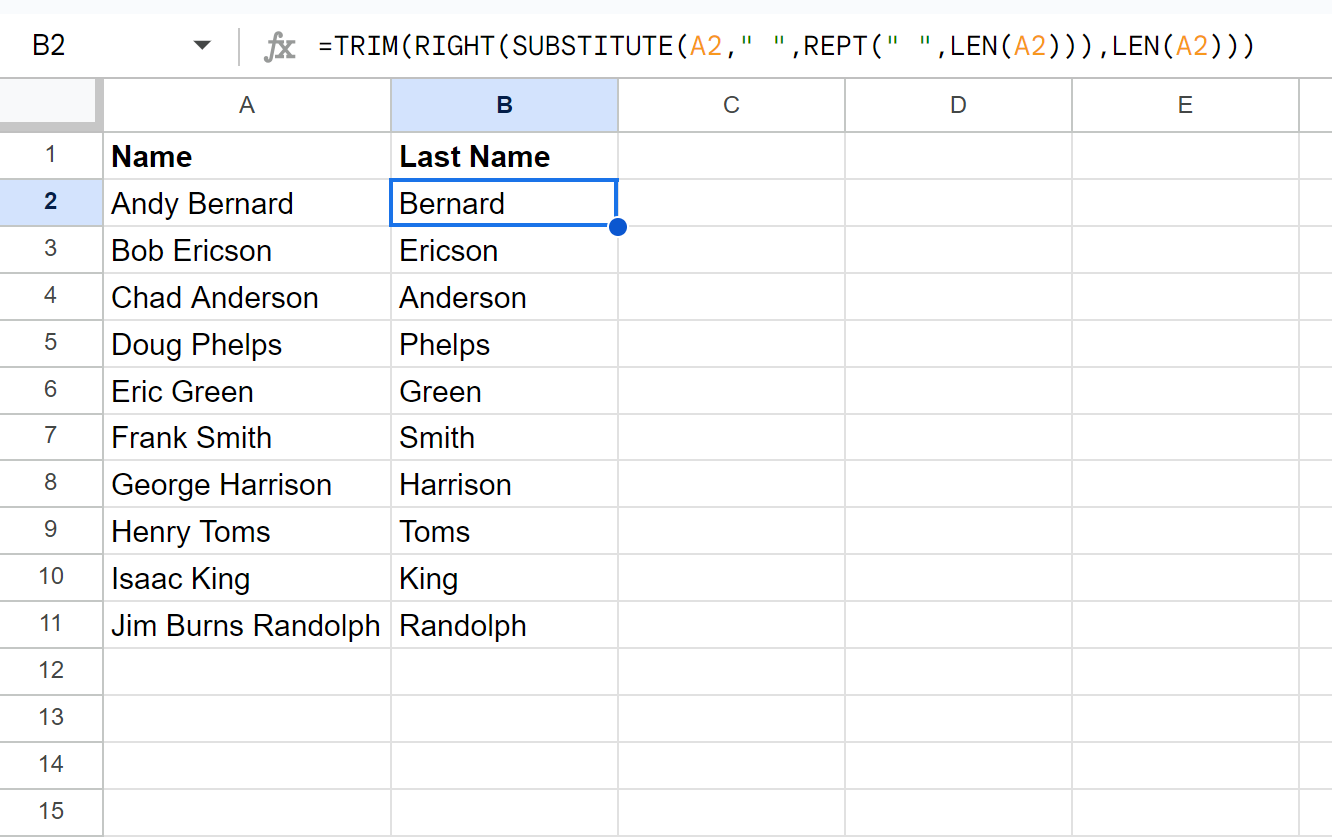Click the select-all corner box
The height and width of the screenshot is (837, 1332).
(x=50, y=104)
